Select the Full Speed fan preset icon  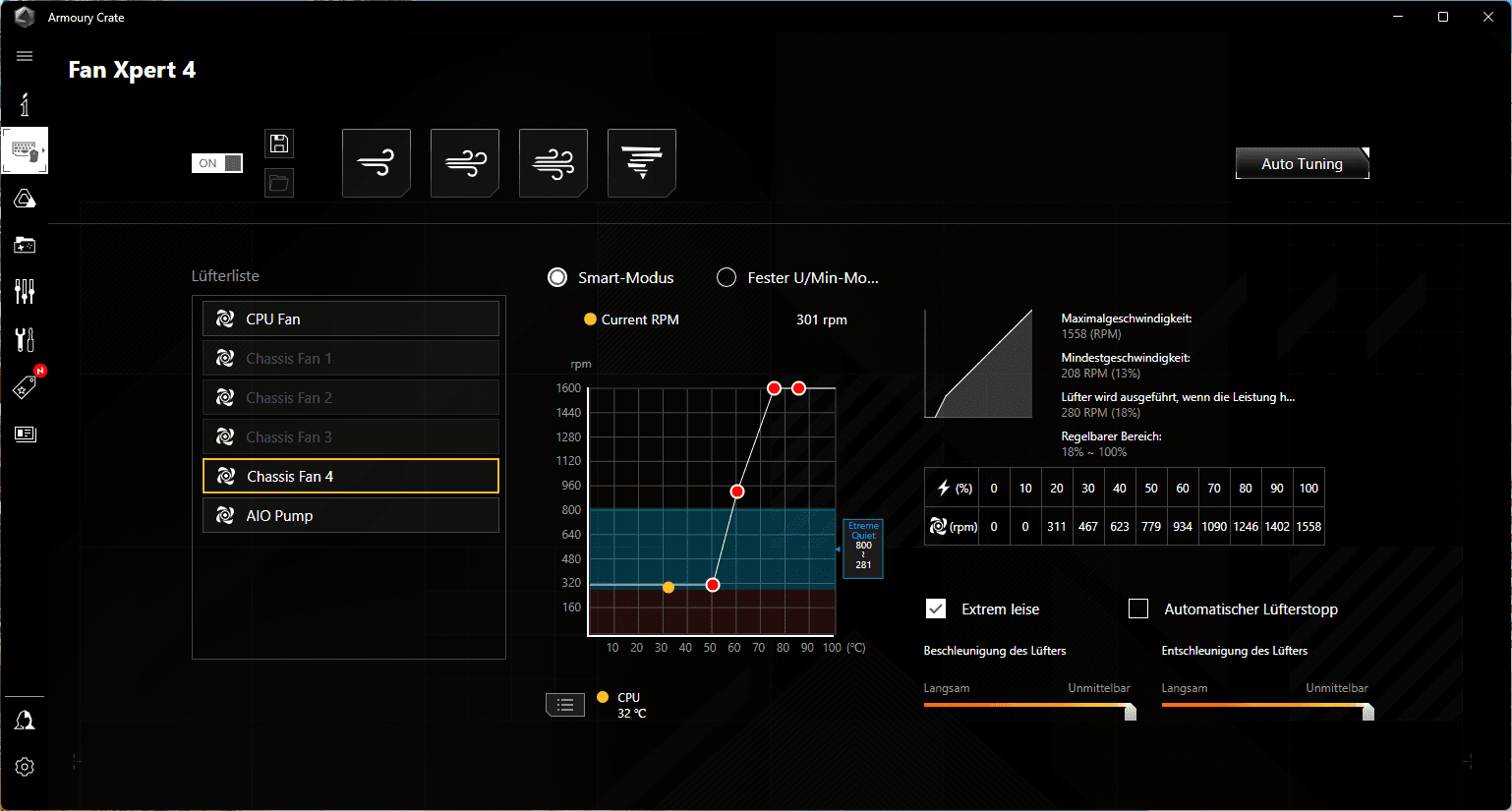click(642, 163)
